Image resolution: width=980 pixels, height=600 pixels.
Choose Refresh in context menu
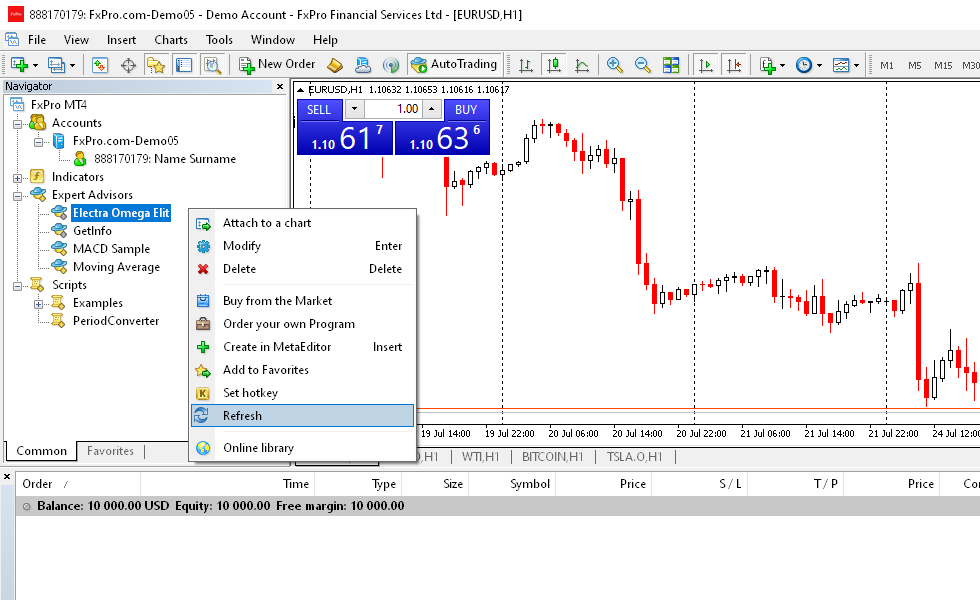302,416
